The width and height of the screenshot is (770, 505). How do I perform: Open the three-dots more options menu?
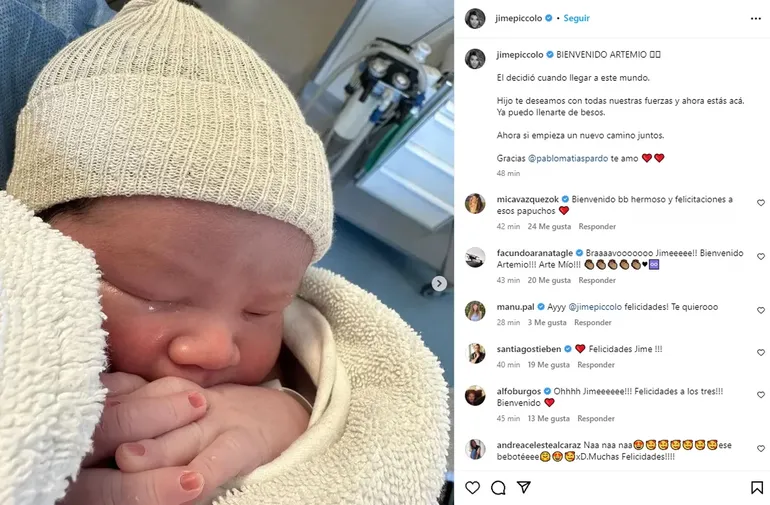click(756, 19)
